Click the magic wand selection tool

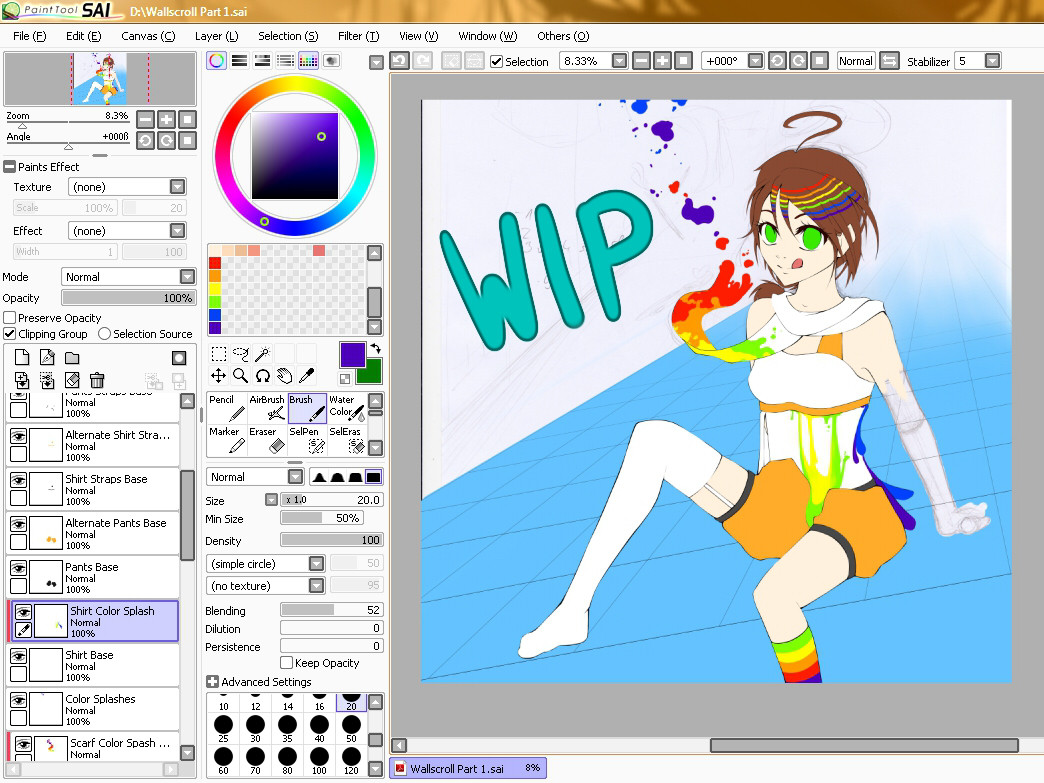click(x=263, y=354)
